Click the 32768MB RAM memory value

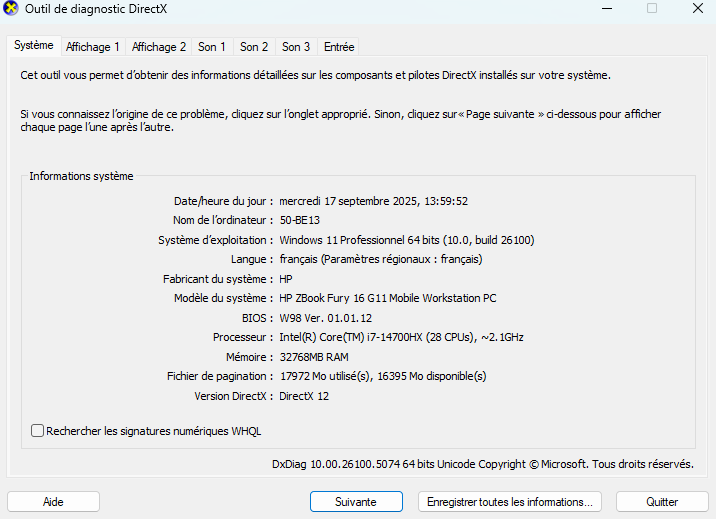click(314, 357)
